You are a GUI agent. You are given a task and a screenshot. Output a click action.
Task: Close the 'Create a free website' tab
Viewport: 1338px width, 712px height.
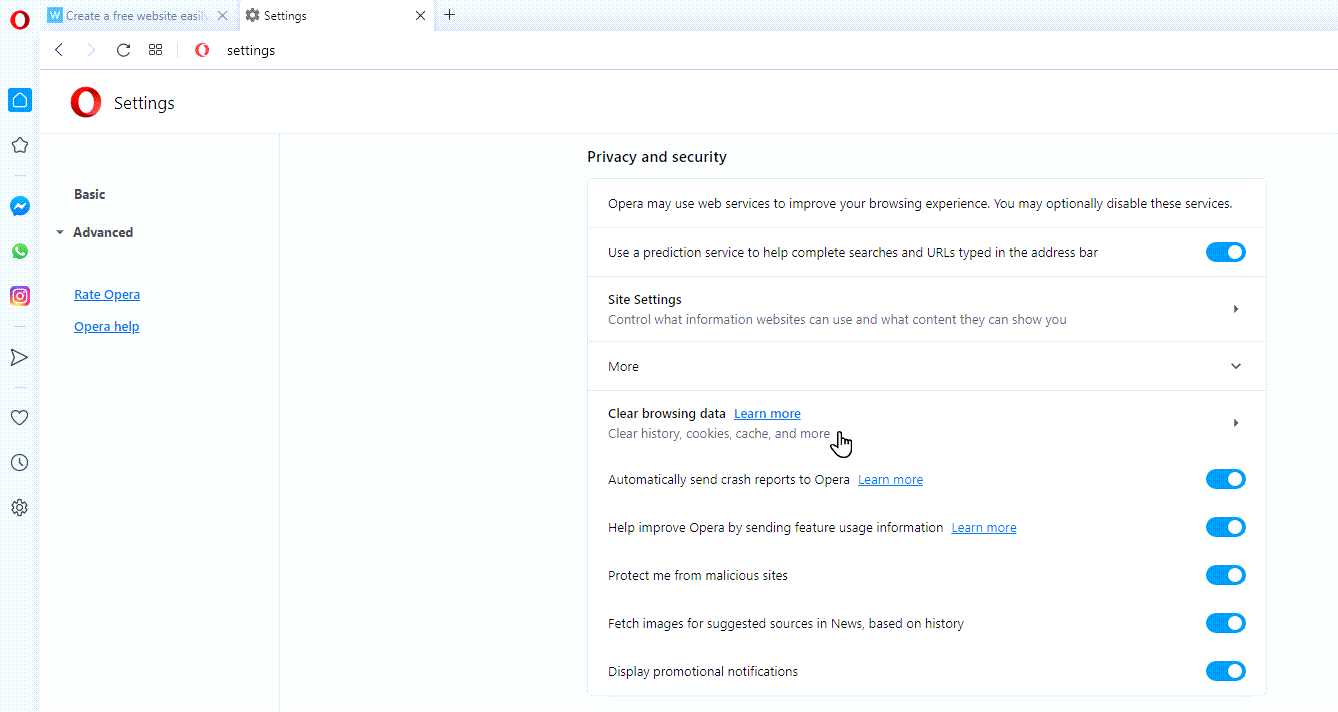[x=222, y=16]
